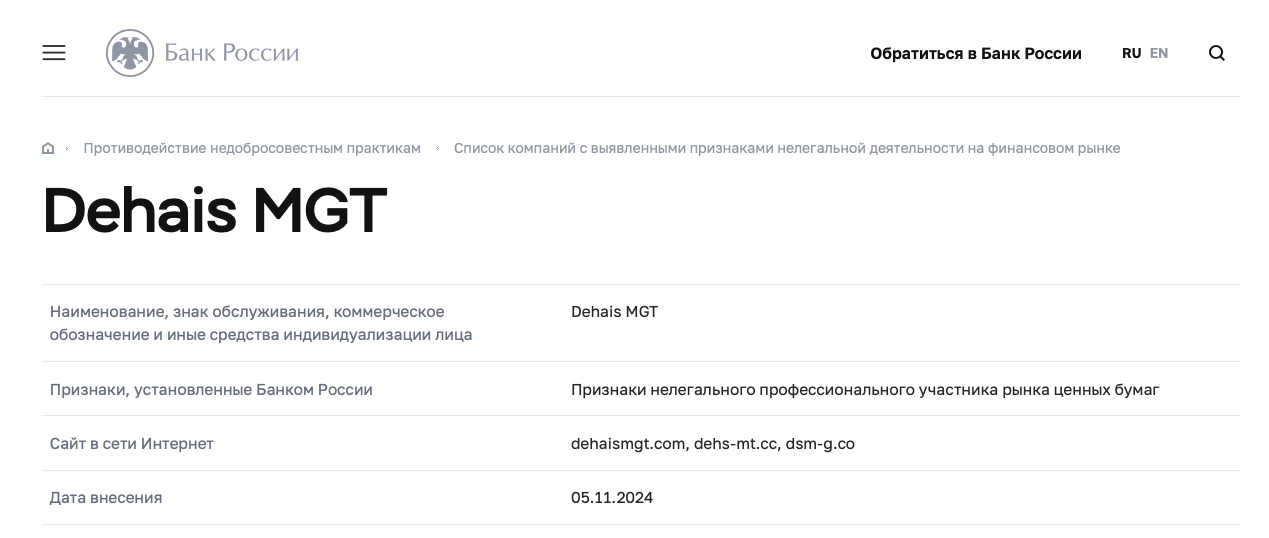
Task: Open the hamburger main menu
Action: 54,53
